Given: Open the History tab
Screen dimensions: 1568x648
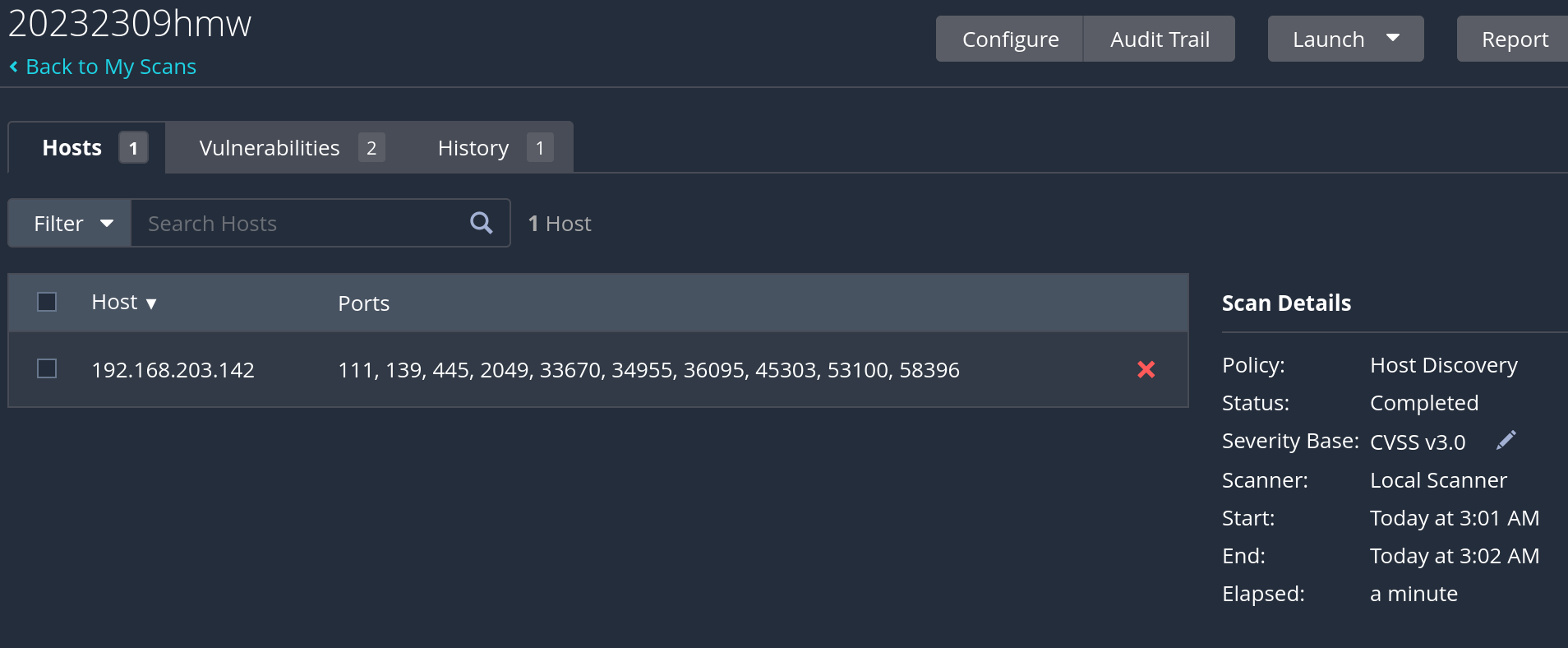Looking at the screenshot, I should coord(473,148).
